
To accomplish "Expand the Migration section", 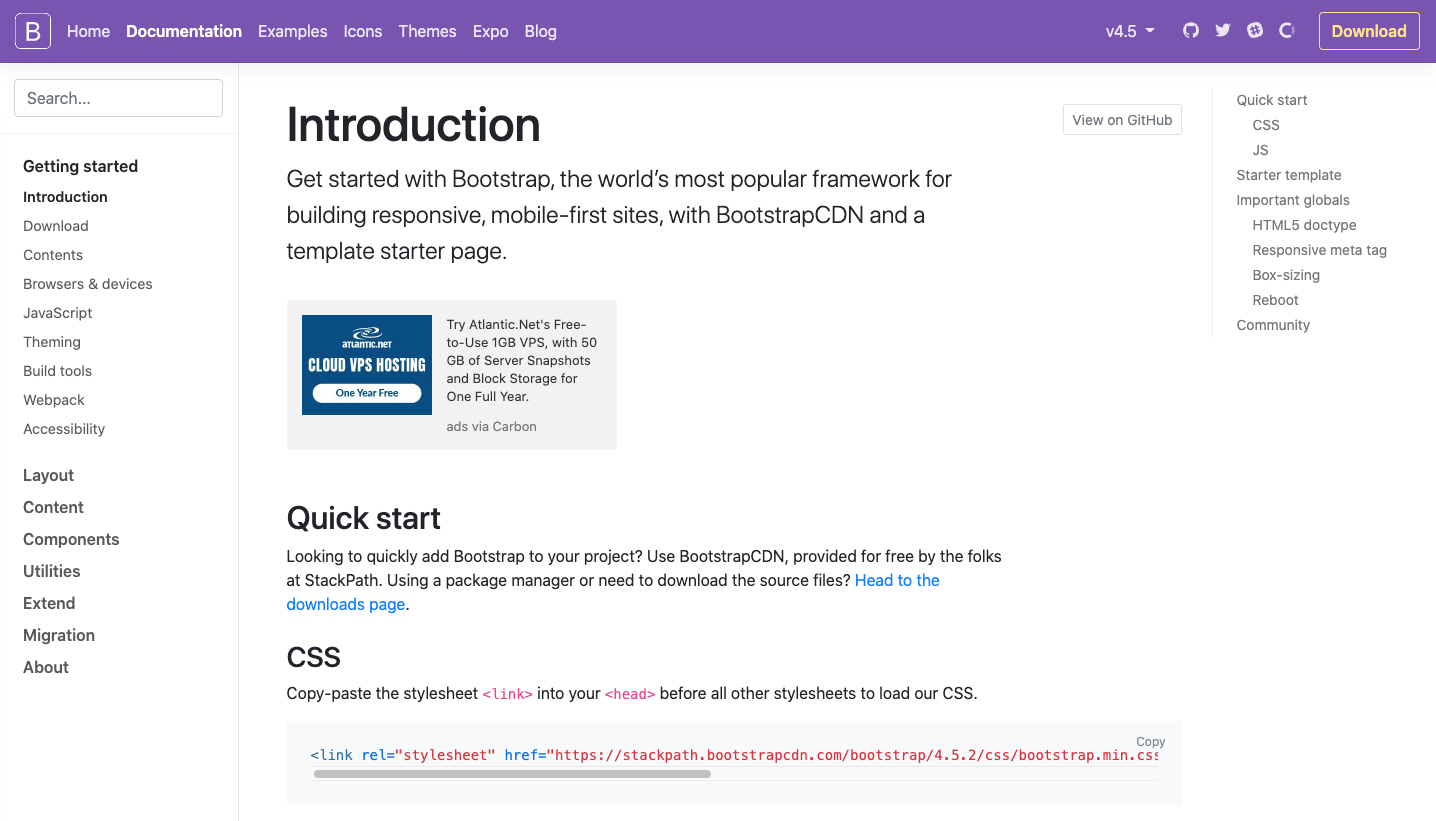I will click(59, 635).
